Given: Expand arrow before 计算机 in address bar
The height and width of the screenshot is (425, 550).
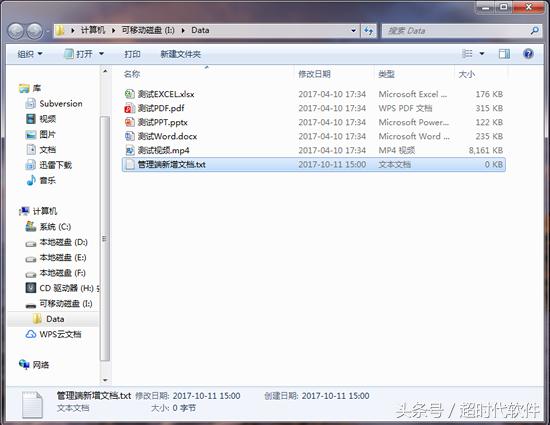Looking at the screenshot, I should coord(73,31).
